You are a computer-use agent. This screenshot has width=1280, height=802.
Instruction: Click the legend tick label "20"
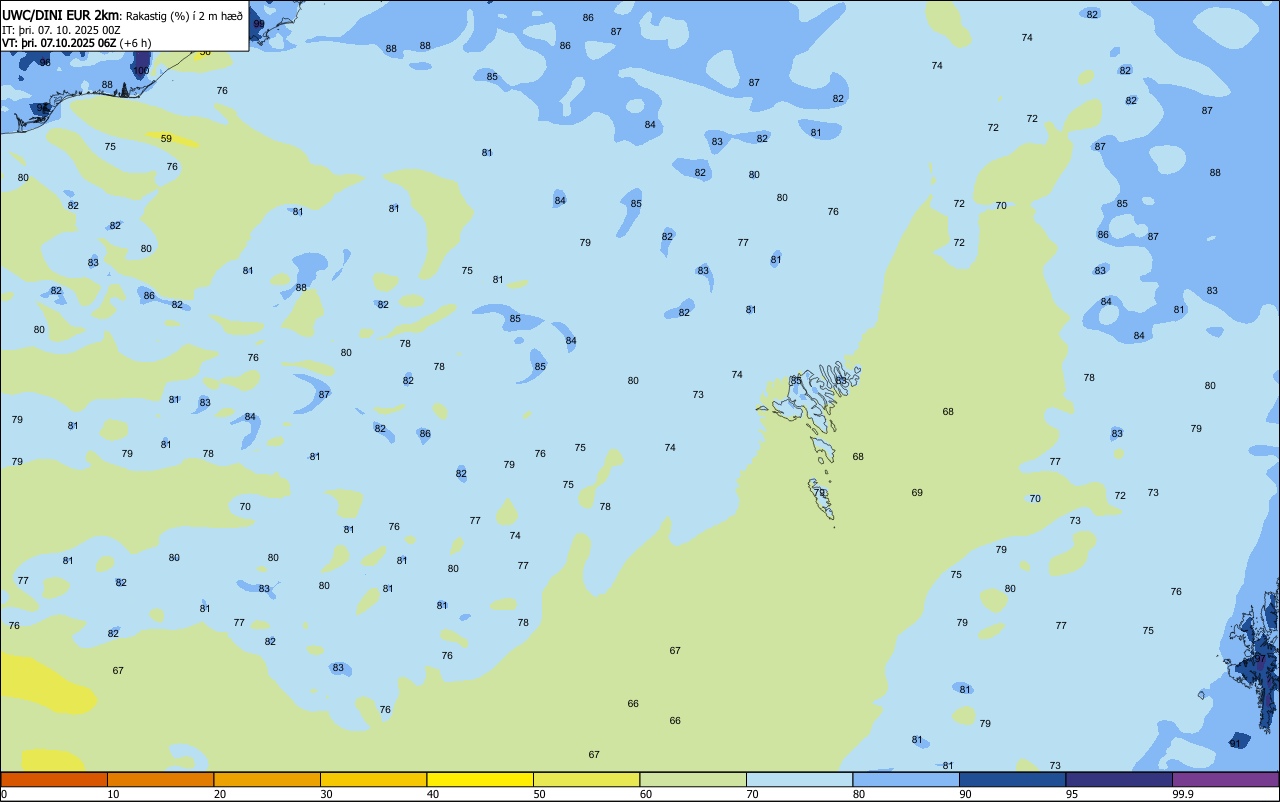coord(220,794)
